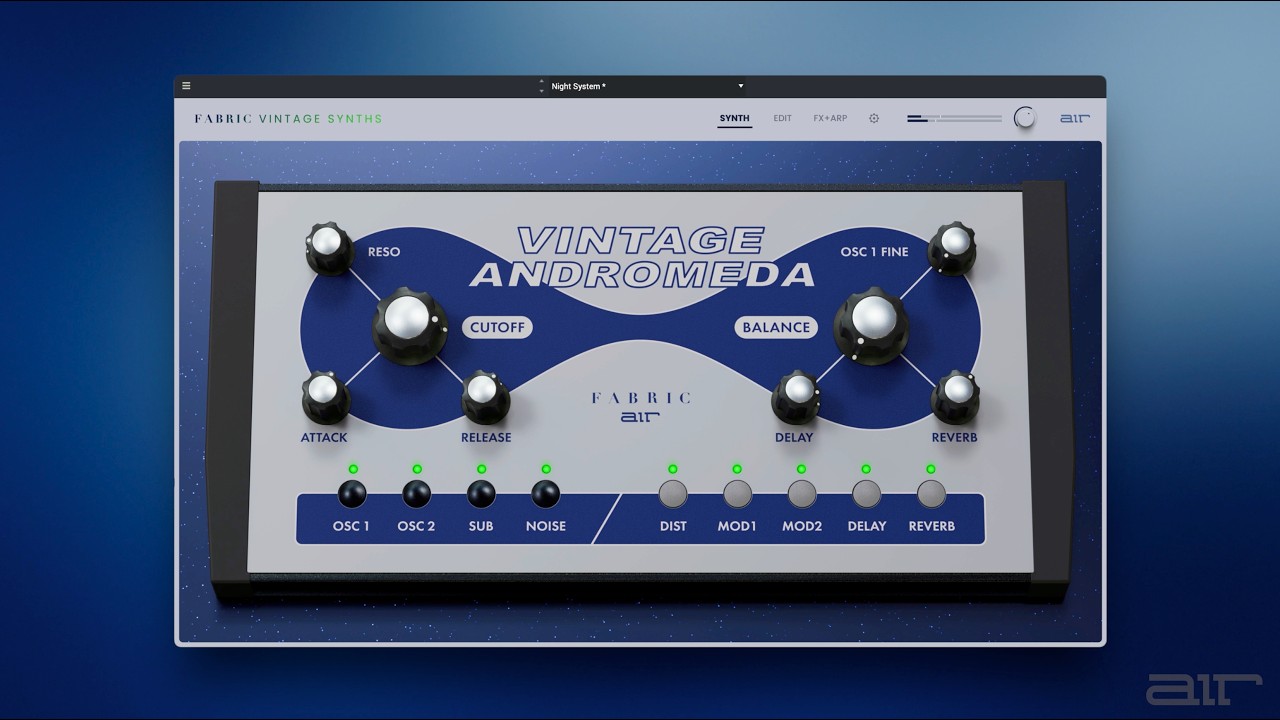
Task: Click the ATTACK knob
Action: click(325, 396)
